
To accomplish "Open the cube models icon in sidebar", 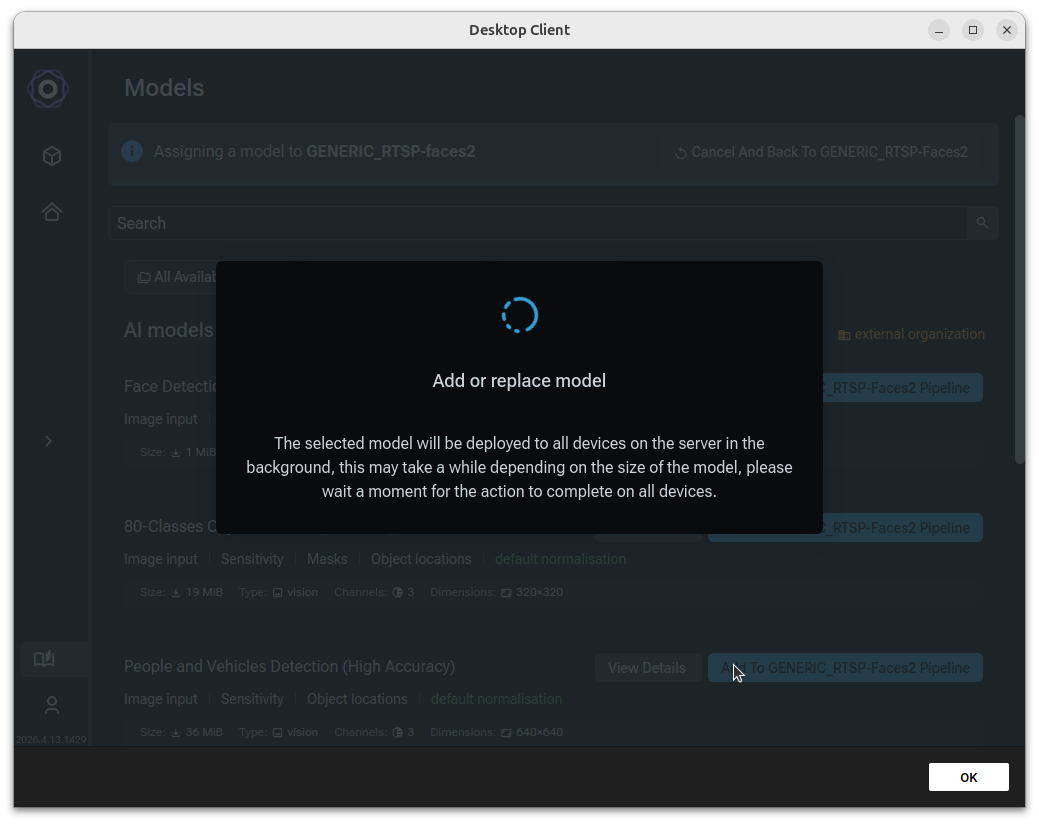I will [52, 156].
